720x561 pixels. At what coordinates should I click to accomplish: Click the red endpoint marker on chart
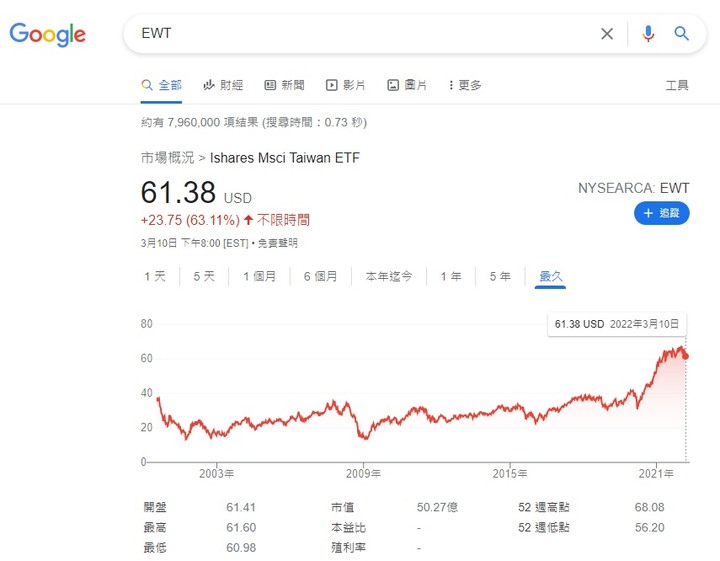685,356
